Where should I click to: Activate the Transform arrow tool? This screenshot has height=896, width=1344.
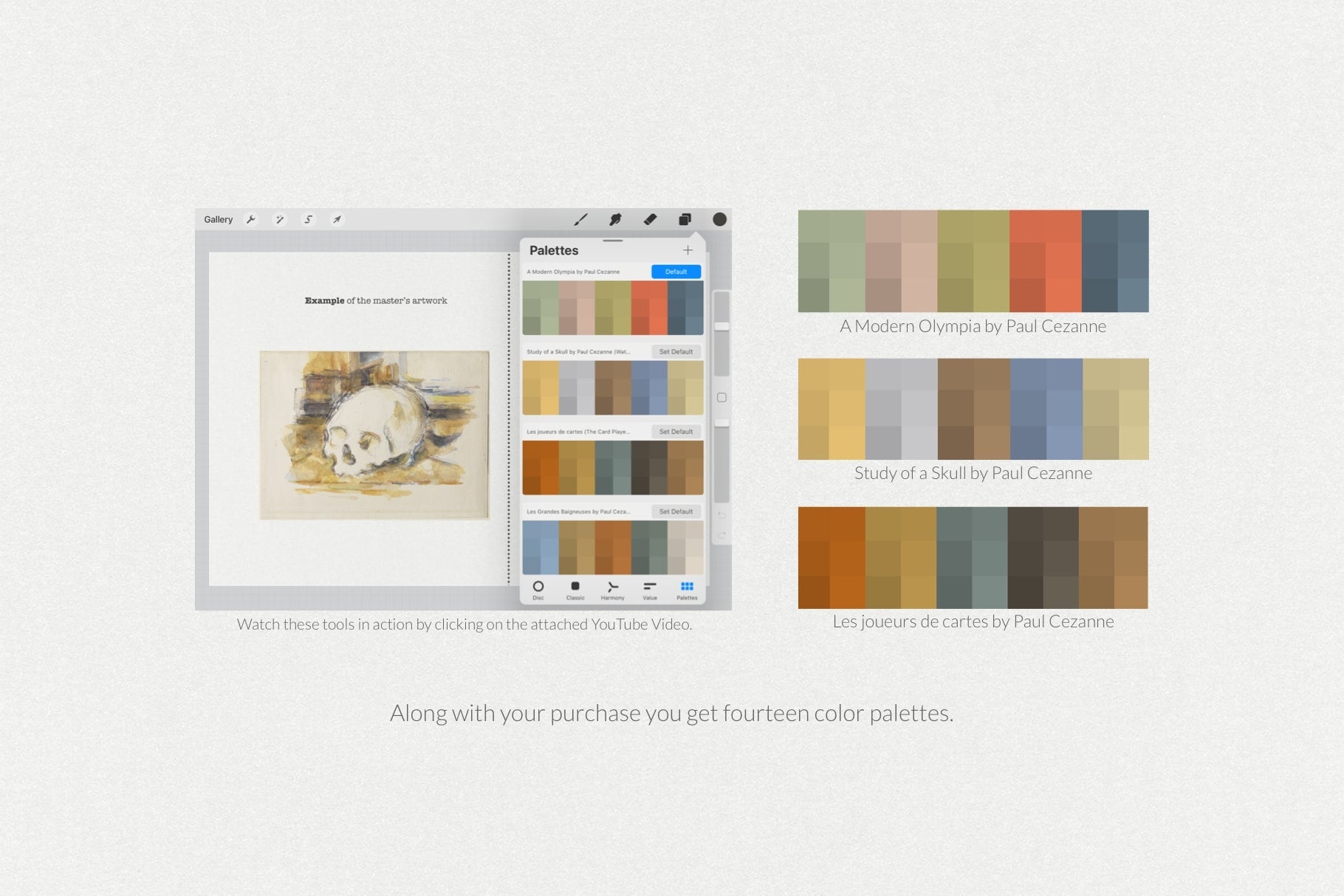tap(337, 219)
